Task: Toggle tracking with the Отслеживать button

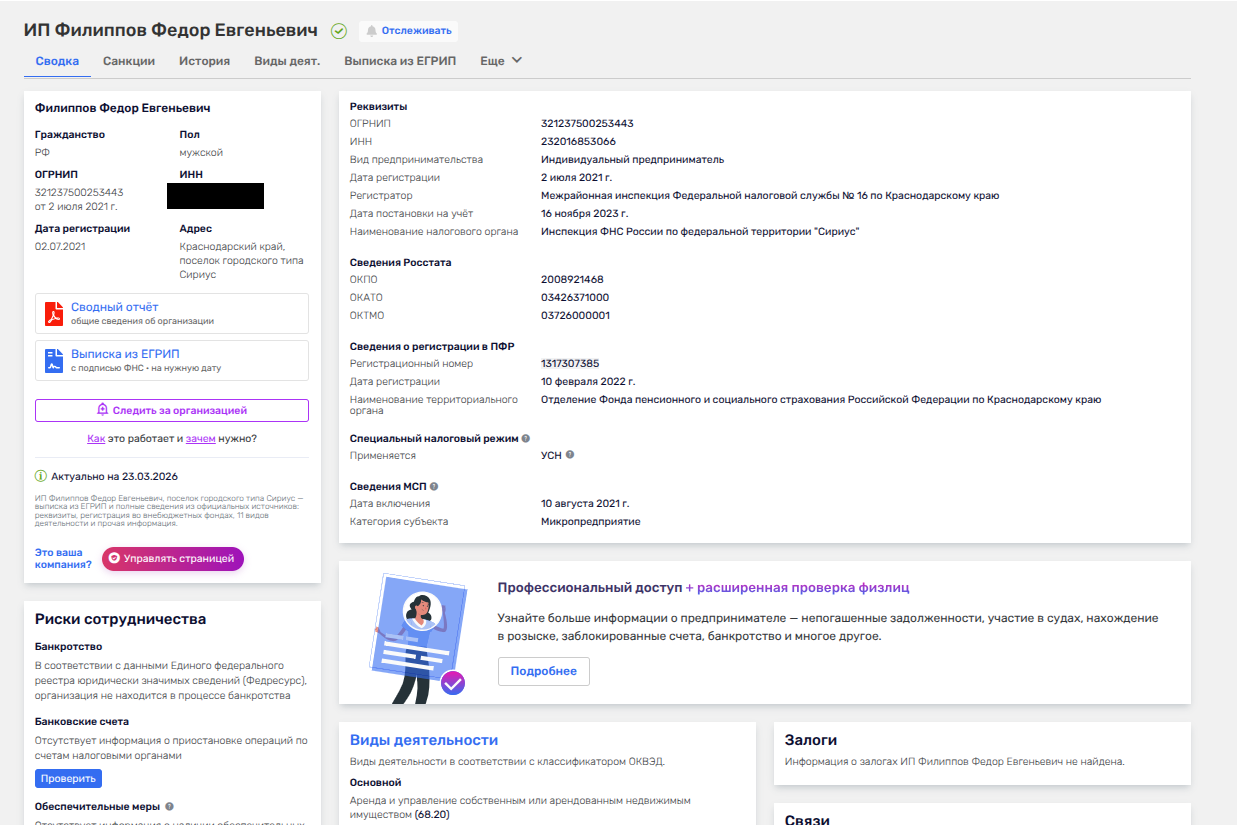Action: click(394, 31)
